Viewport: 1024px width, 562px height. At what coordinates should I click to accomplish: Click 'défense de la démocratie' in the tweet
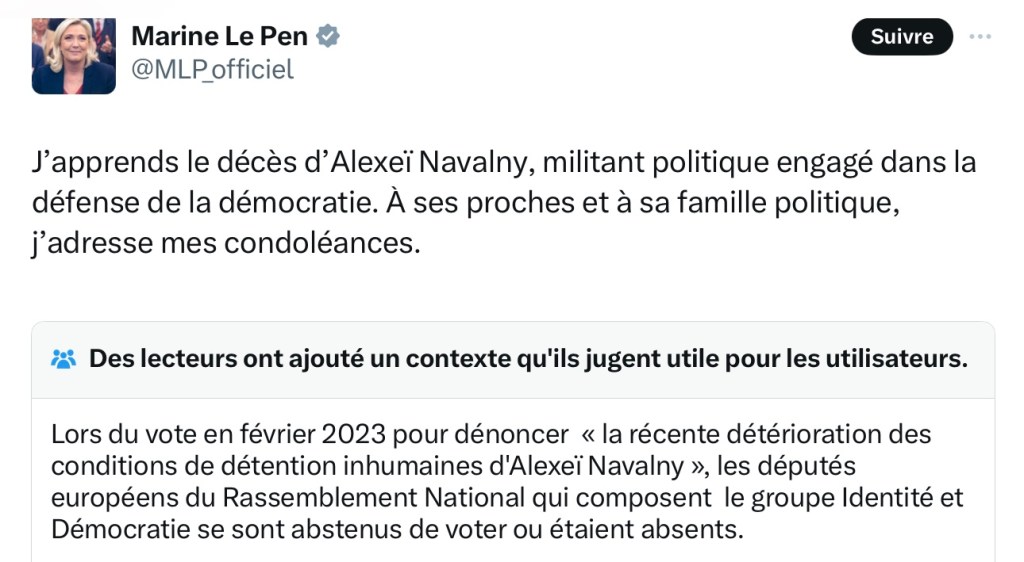click(213, 203)
